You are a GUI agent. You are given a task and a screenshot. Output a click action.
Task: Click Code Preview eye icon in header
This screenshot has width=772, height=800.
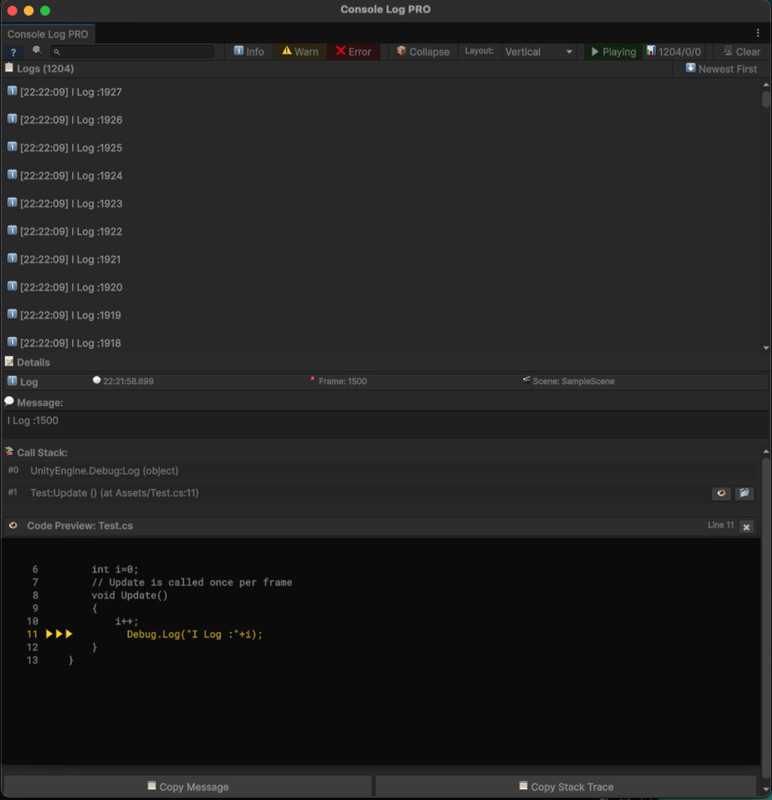pyautogui.click(x=13, y=526)
